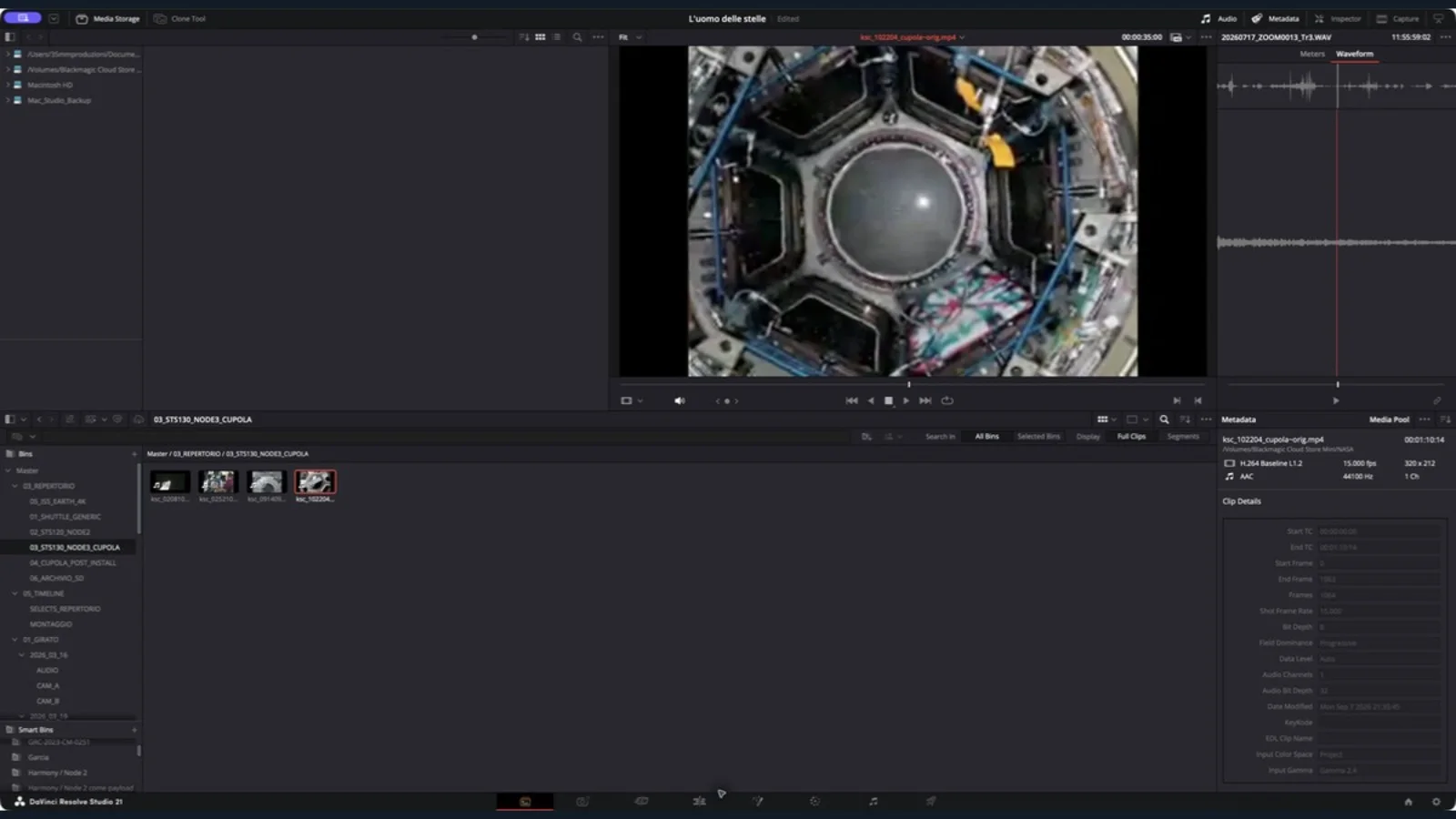Adjust the media storage thumbnail size slider

pyautogui.click(x=474, y=37)
